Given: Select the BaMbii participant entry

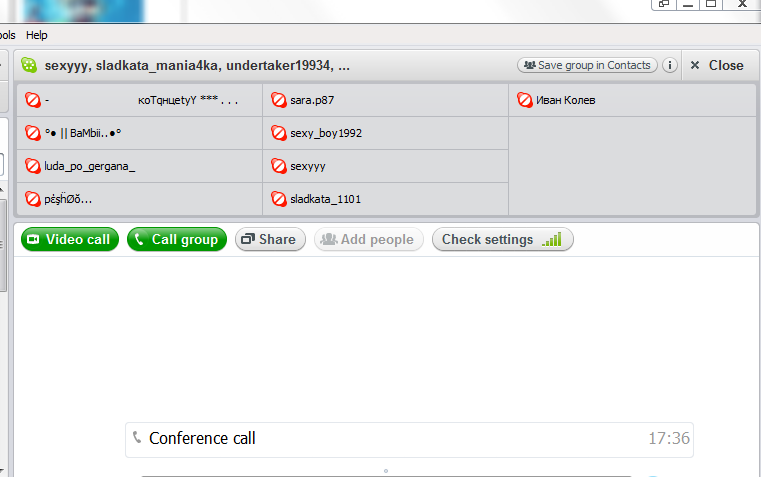Looking at the screenshot, I should (x=140, y=133).
